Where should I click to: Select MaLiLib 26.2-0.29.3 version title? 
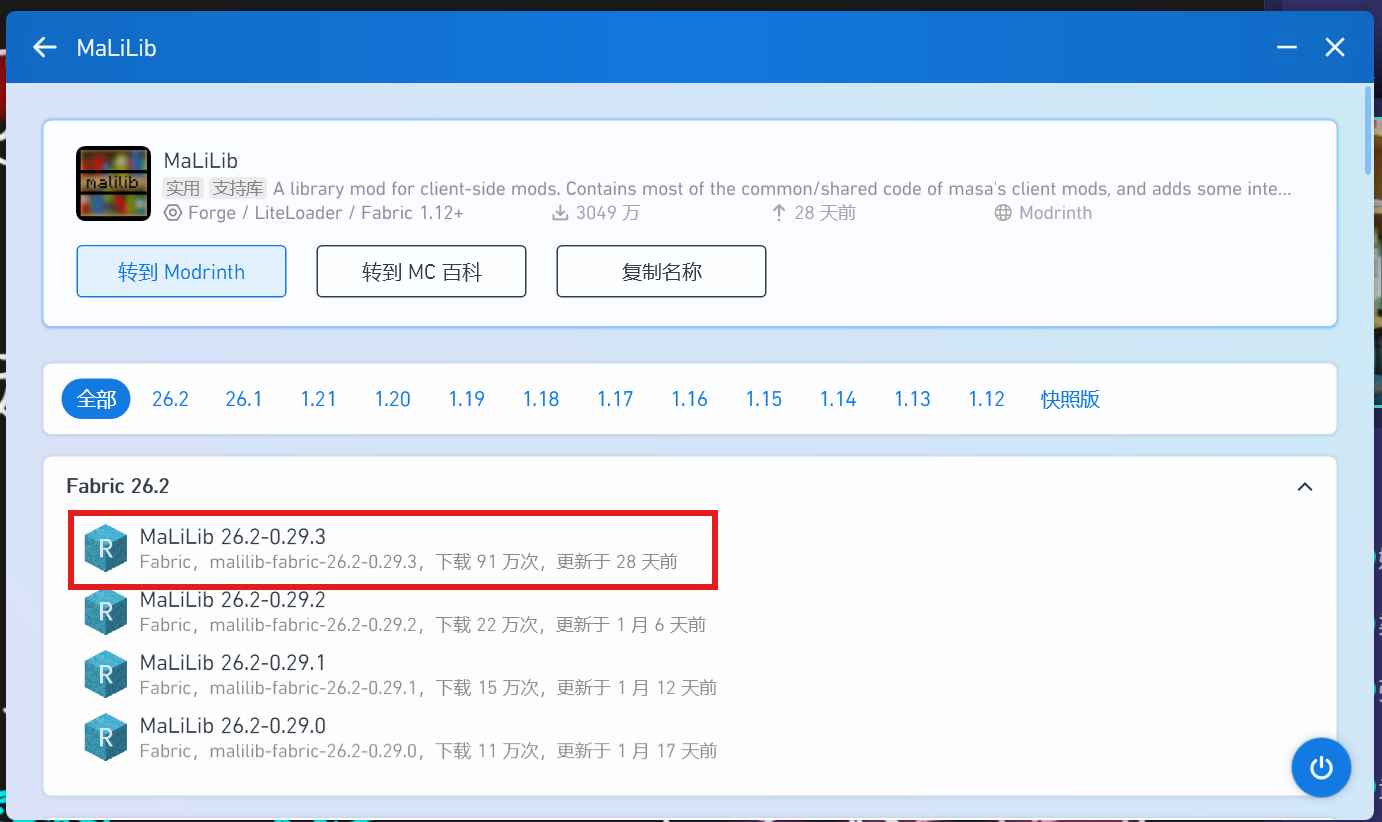tap(233, 537)
